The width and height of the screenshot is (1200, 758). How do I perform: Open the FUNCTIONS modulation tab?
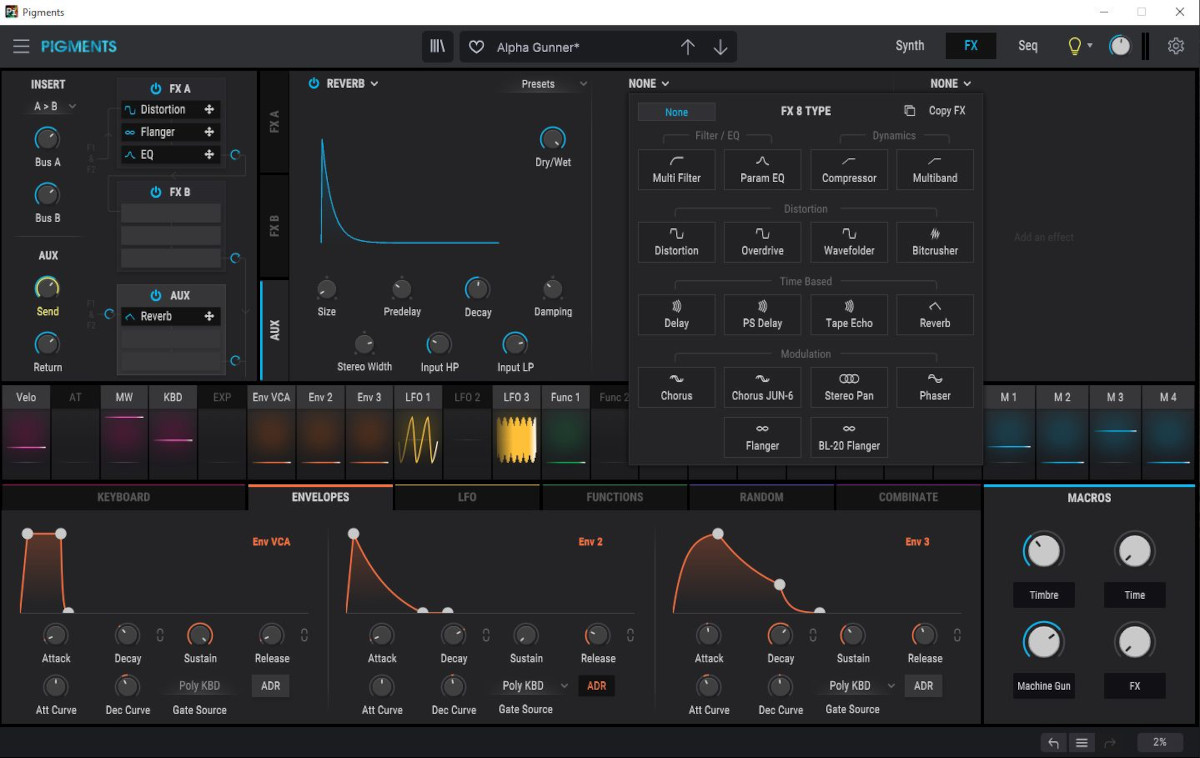(x=615, y=497)
